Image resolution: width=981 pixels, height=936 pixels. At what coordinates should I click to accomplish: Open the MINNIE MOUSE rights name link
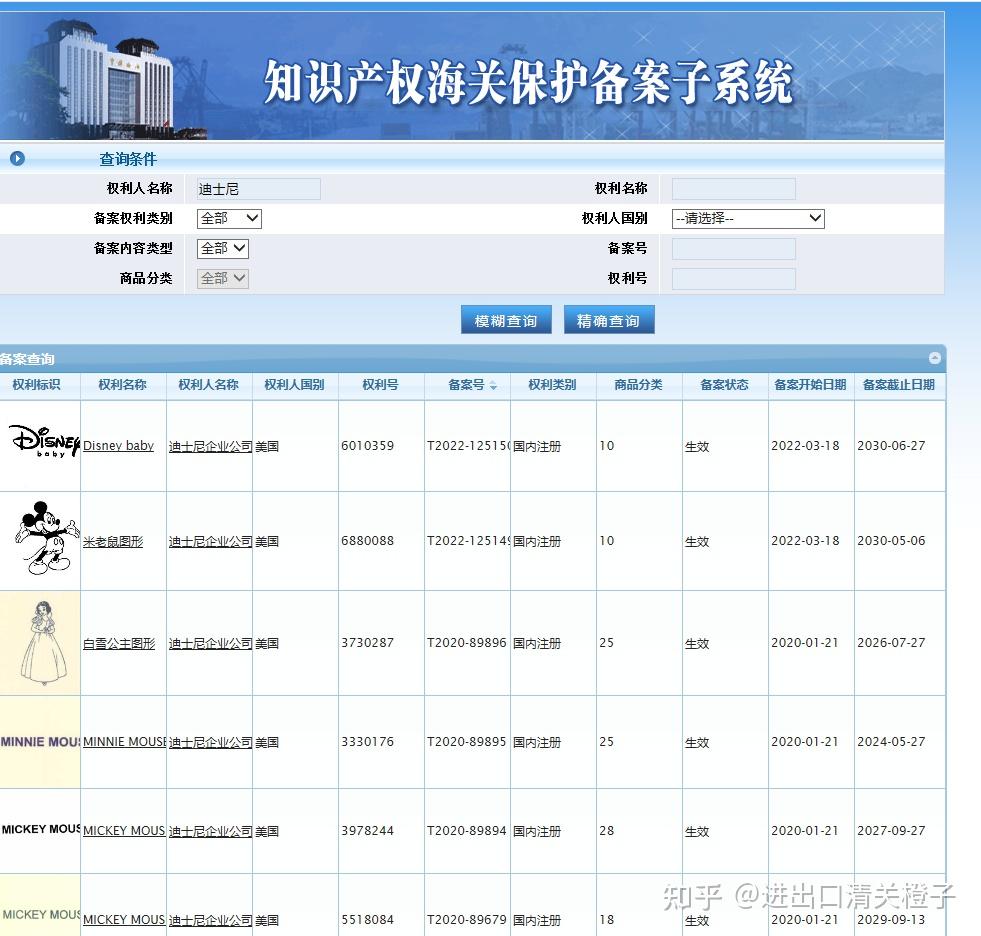click(124, 742)
